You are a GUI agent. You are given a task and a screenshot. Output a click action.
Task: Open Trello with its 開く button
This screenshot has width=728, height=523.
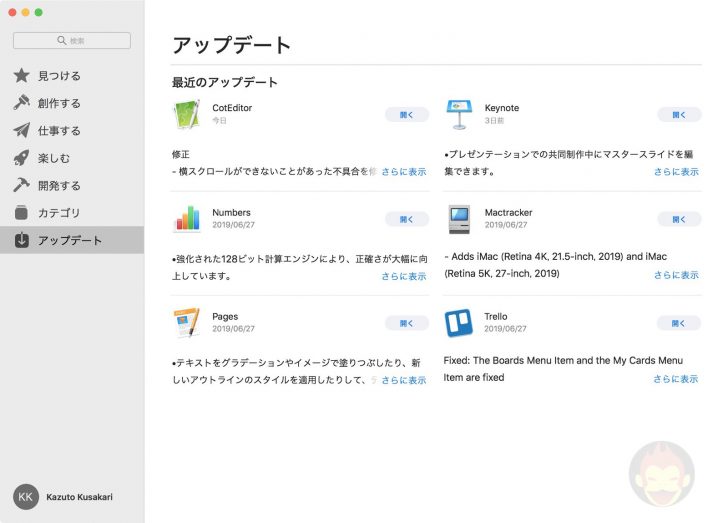point(679,323)
